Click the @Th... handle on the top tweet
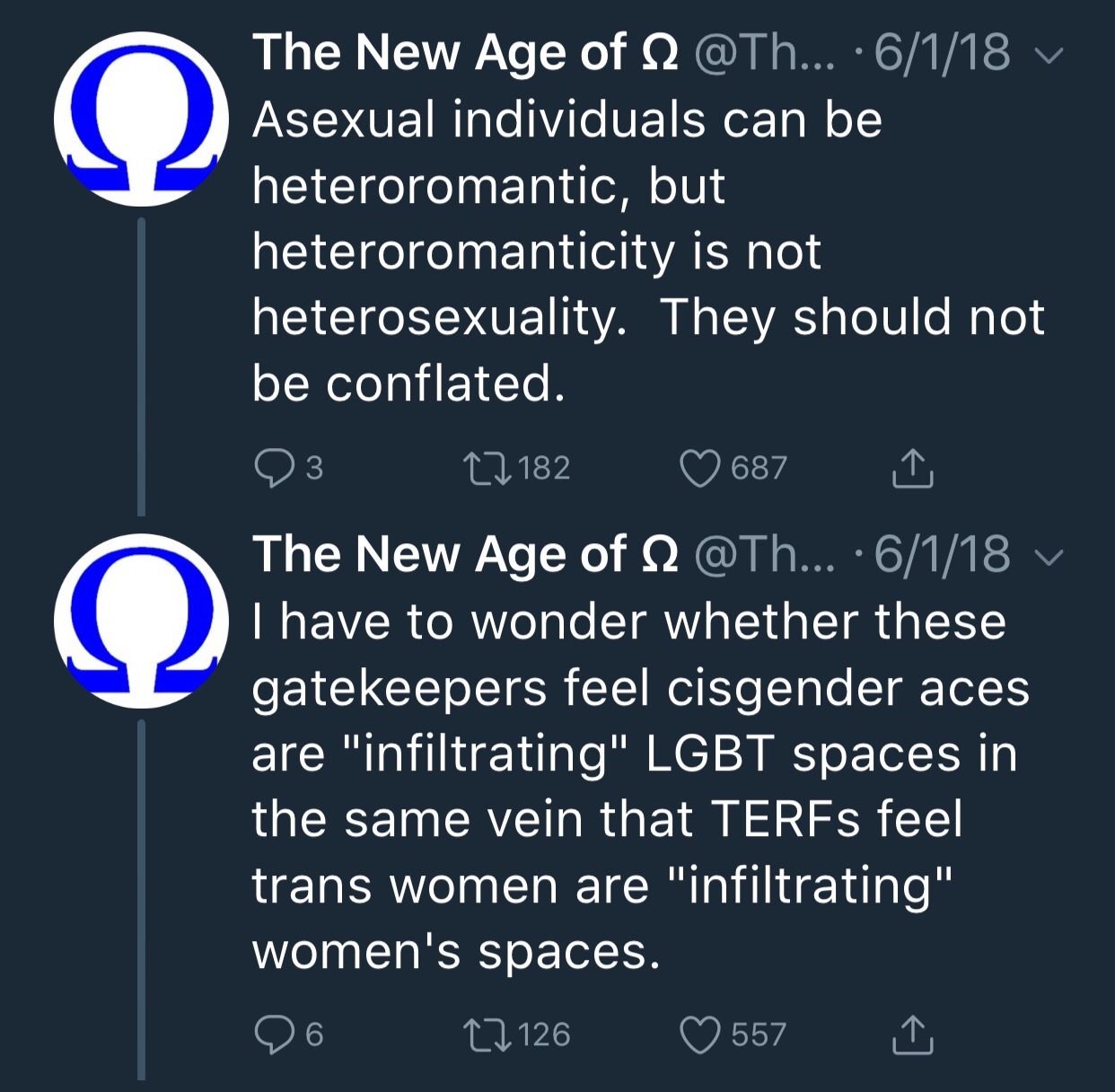The width and height of the screenshot is (1115, 1092). pos(764,52)
